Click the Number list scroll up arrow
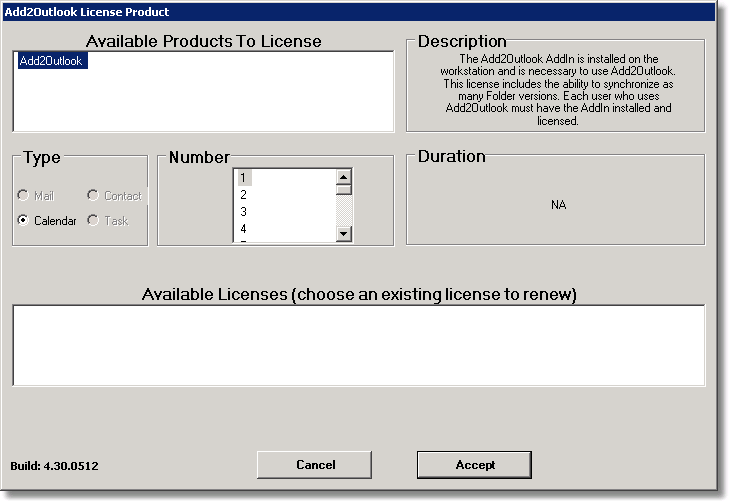The width and height of the screenshot is (730, 503). [x=344, y=177]
